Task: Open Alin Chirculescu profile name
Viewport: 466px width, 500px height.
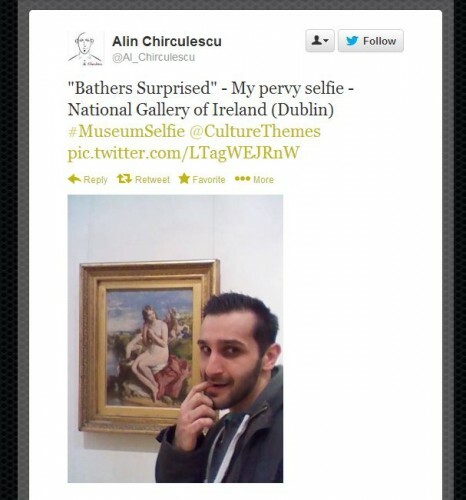Action: pos(167,41)
